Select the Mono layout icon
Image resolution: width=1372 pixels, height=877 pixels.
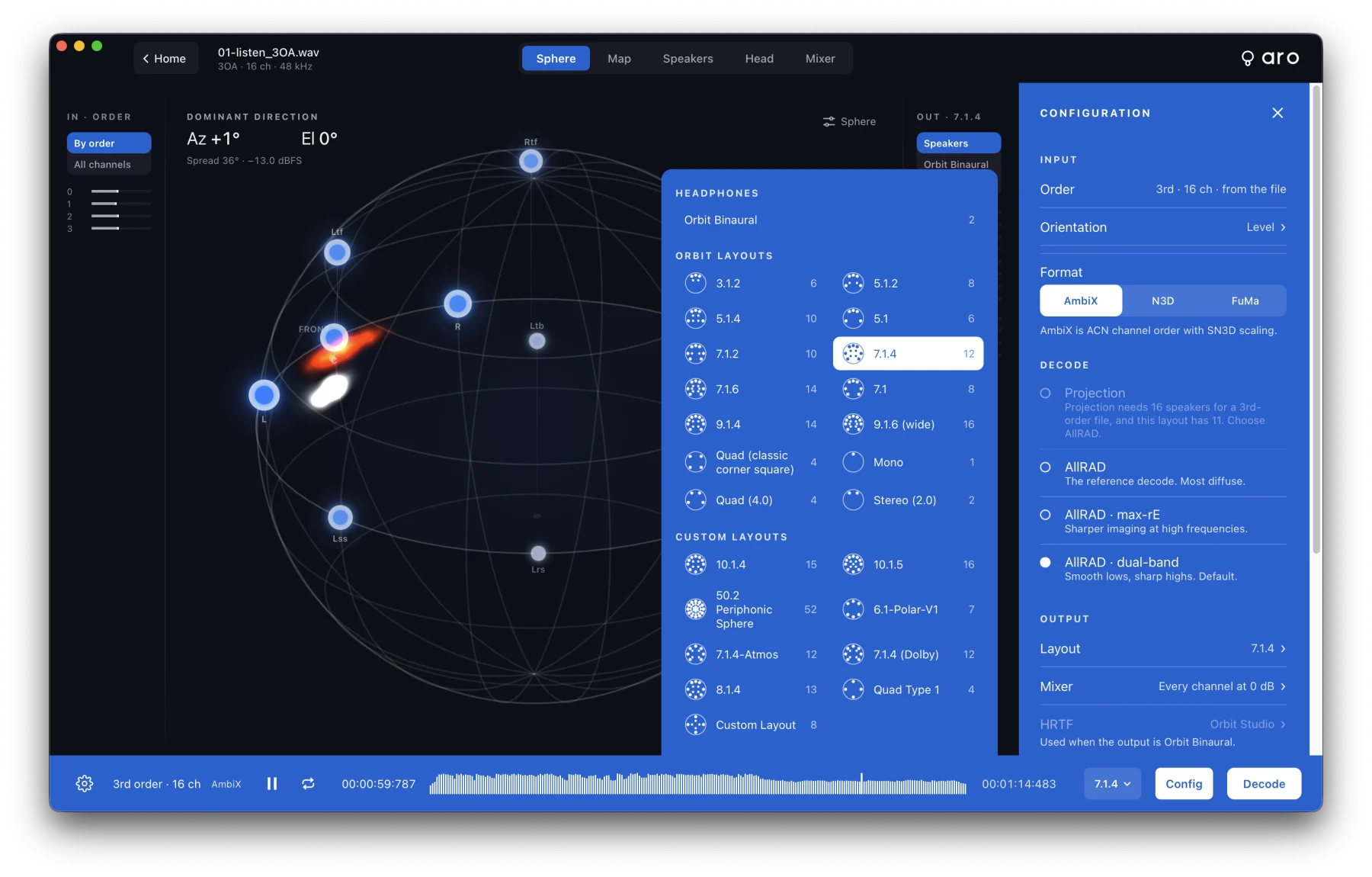(853, 462)
